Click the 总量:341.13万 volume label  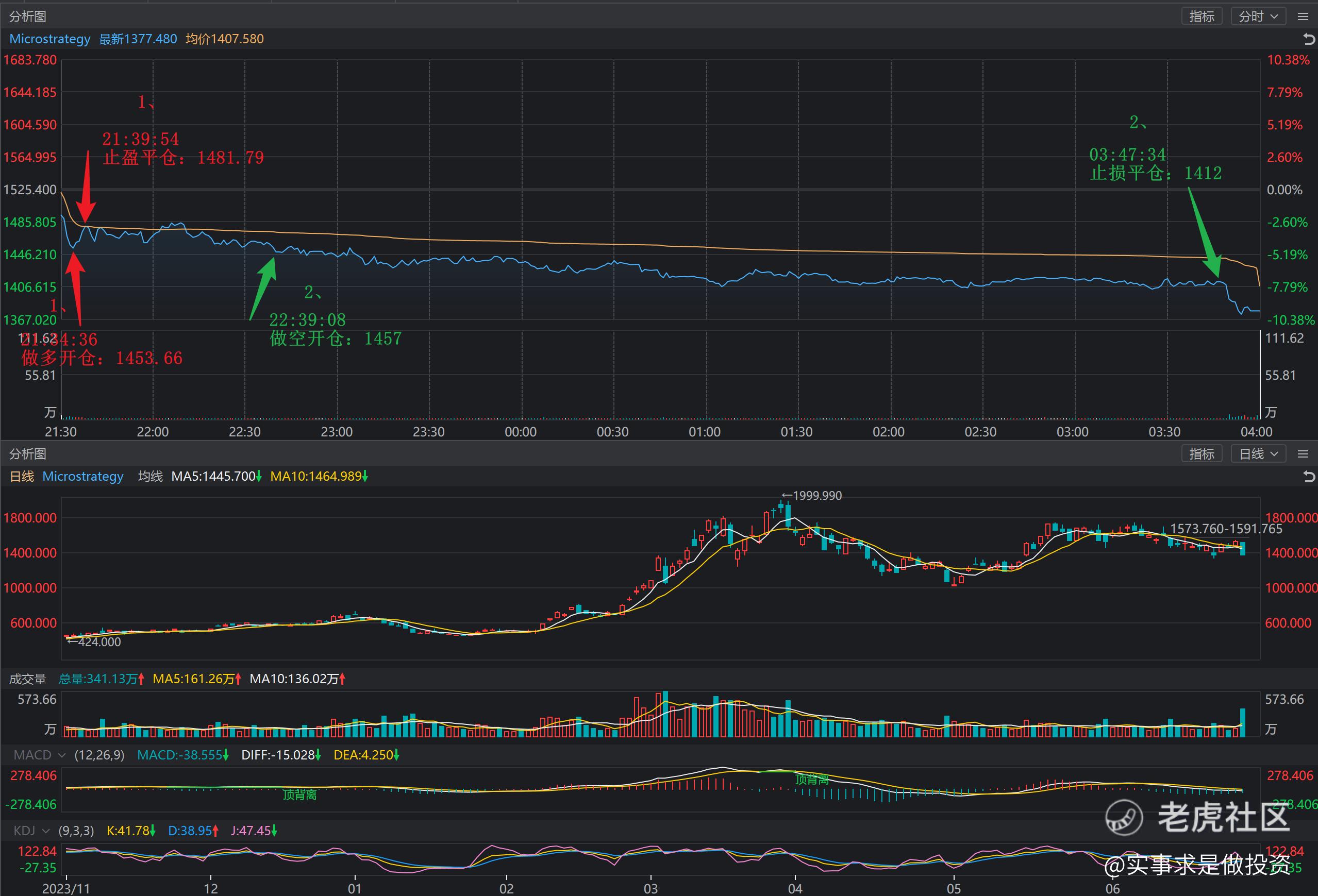102,679
